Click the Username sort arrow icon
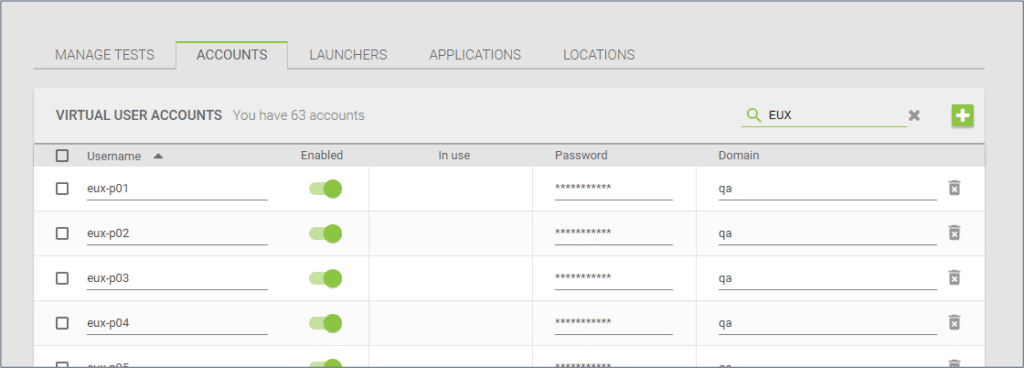 coord(158,156)
